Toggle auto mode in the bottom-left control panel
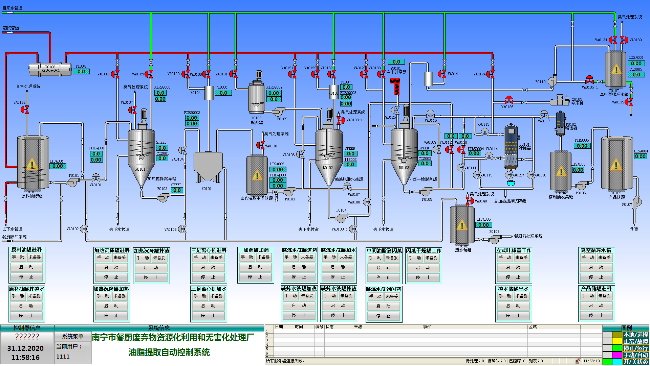 pos(35,296)
